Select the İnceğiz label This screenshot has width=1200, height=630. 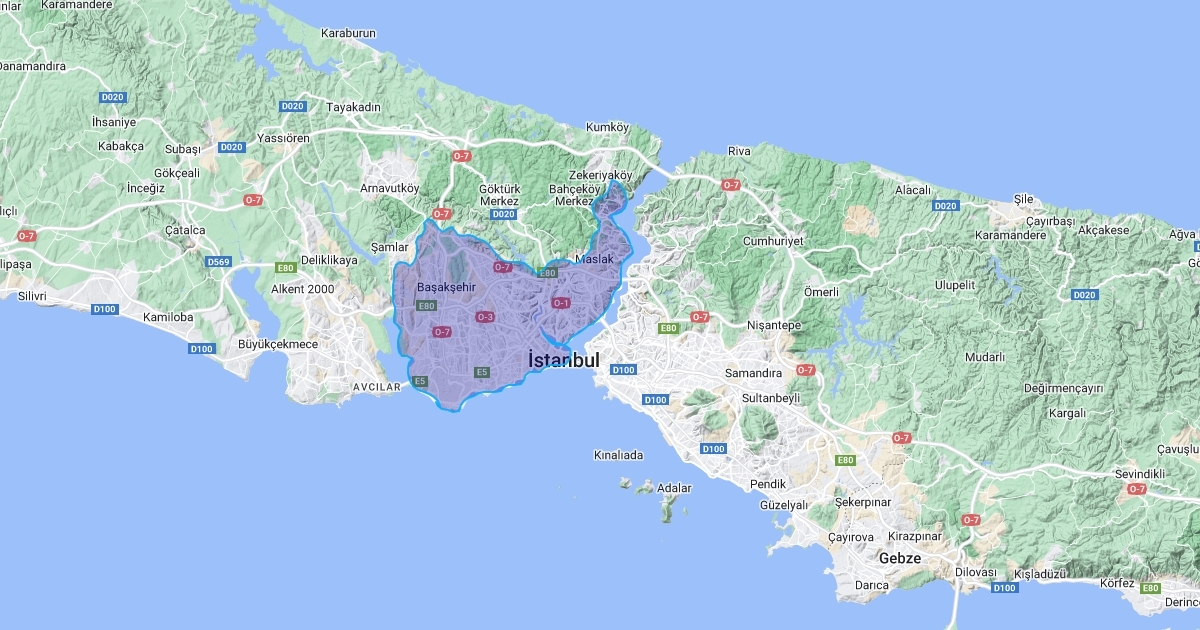pyautogui.click(x=146, y=187)
